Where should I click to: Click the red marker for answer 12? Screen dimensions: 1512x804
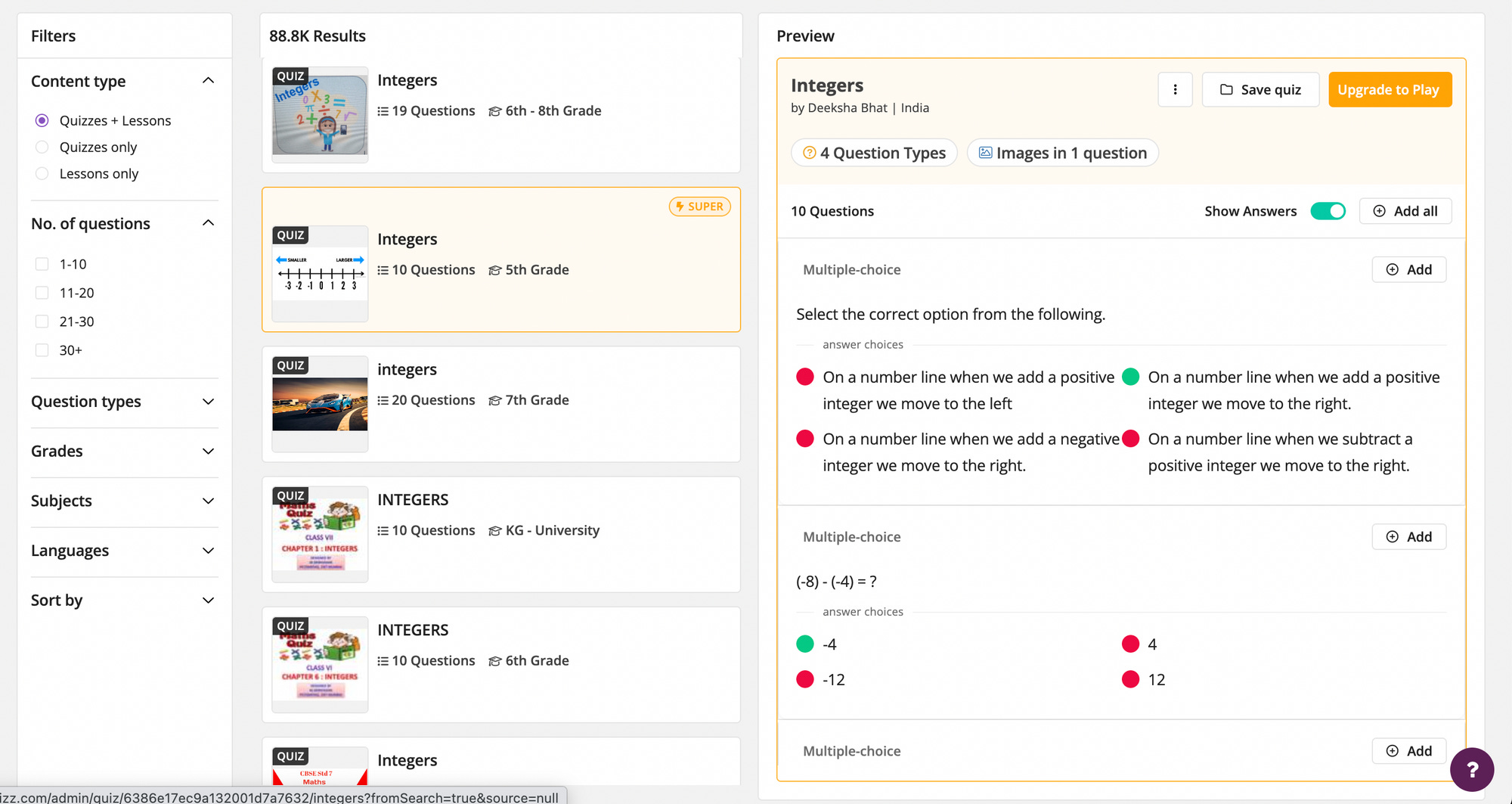coord(1131,680)
